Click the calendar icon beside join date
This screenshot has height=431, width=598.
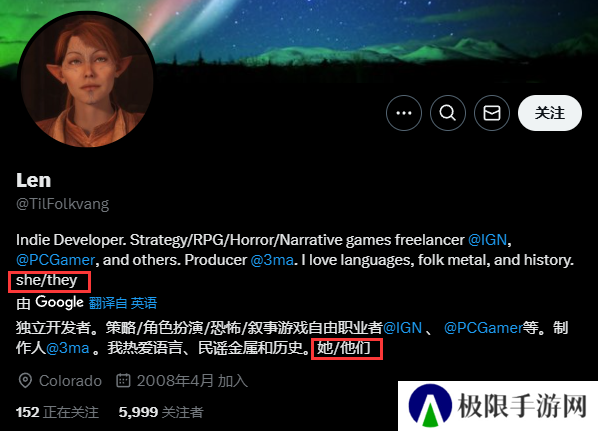123,380
